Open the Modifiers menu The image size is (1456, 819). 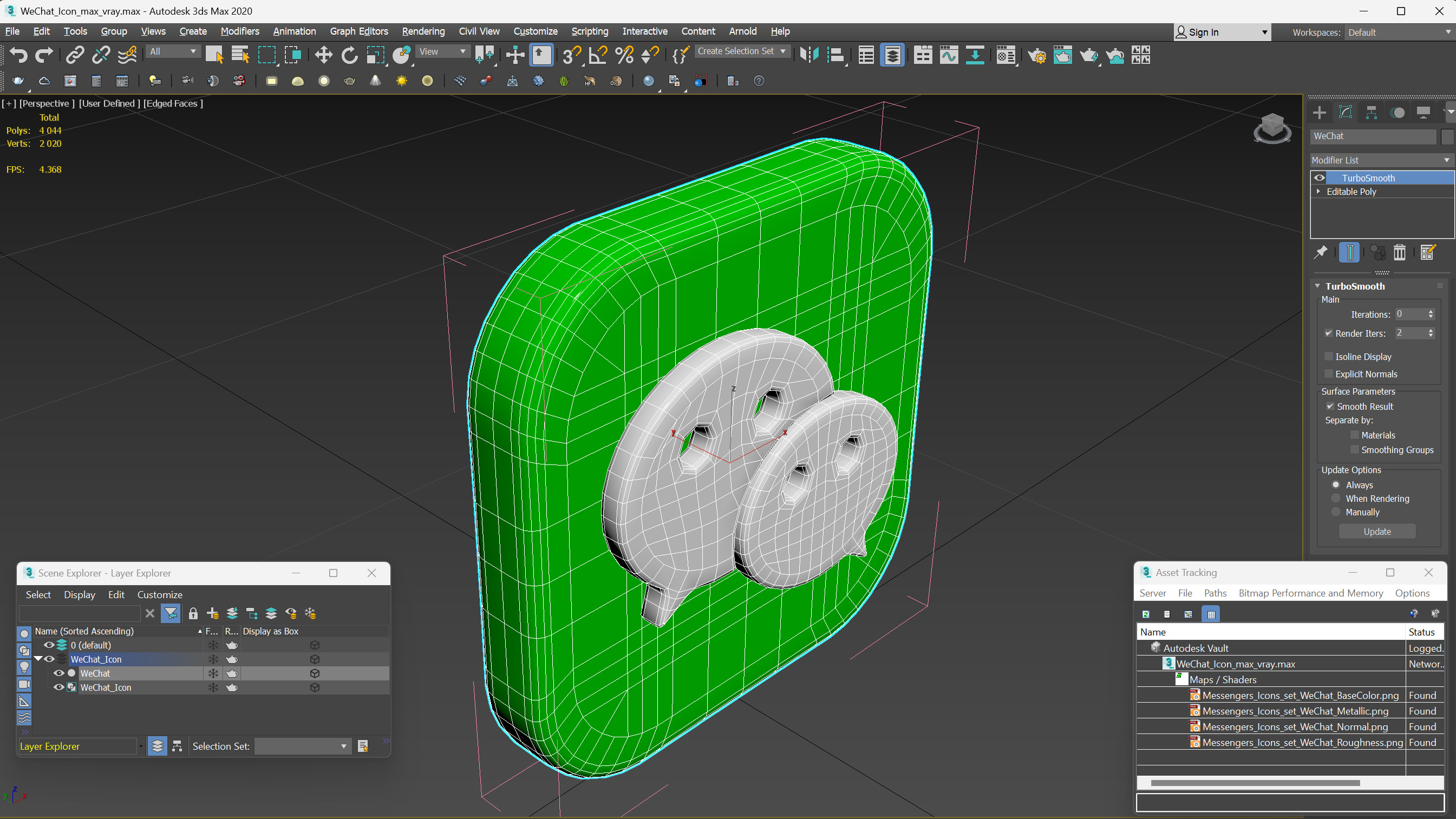(x=240, y=31)
